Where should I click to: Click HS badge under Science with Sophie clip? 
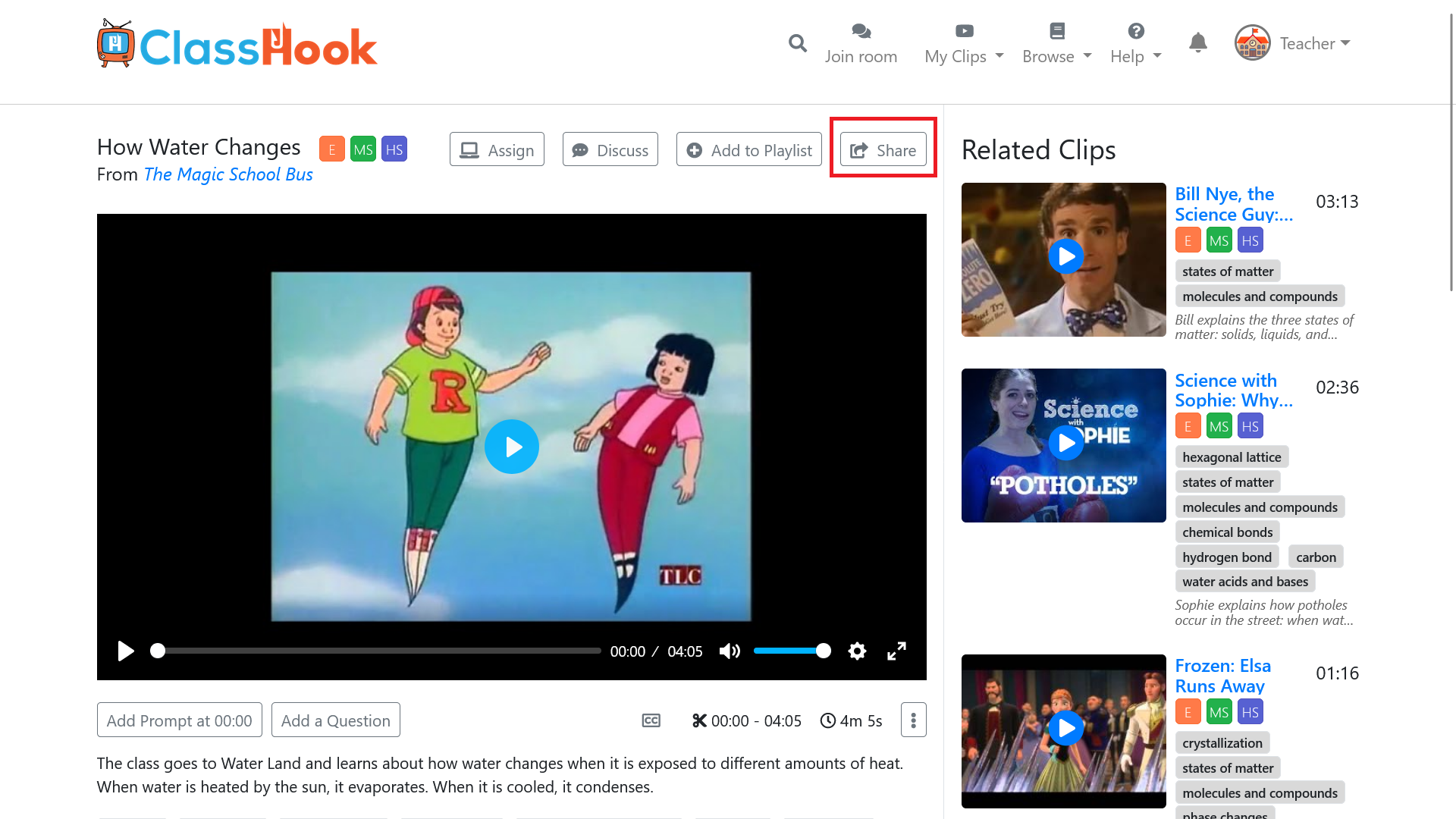click(1250, 426)
